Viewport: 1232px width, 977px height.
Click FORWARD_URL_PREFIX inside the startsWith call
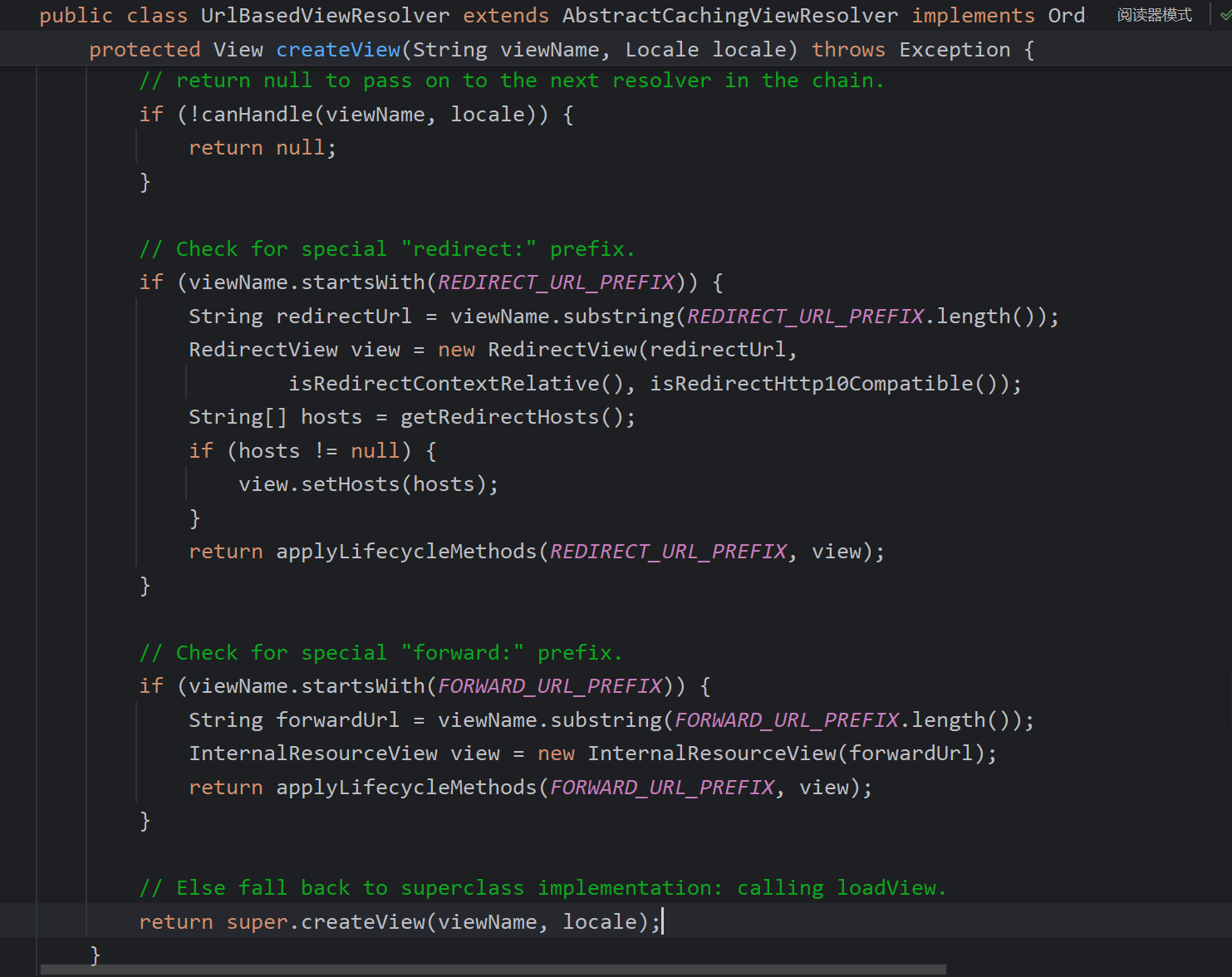click(x=549, y=686)
